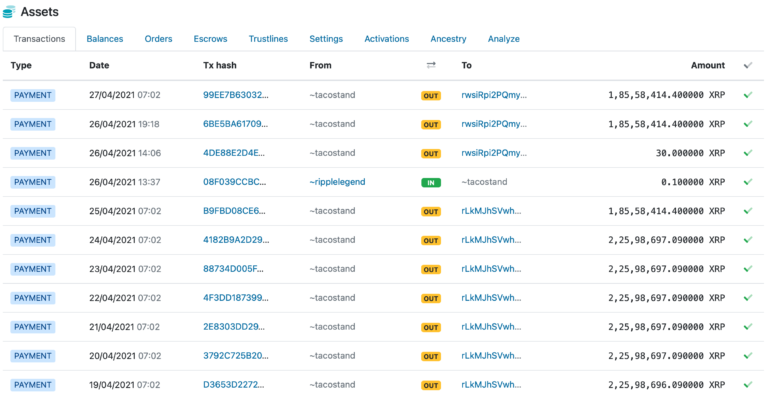The width and height of the screenshot is (768, 398).
Task: Click the Assets coin stack icon
Action: coord(9,12)
